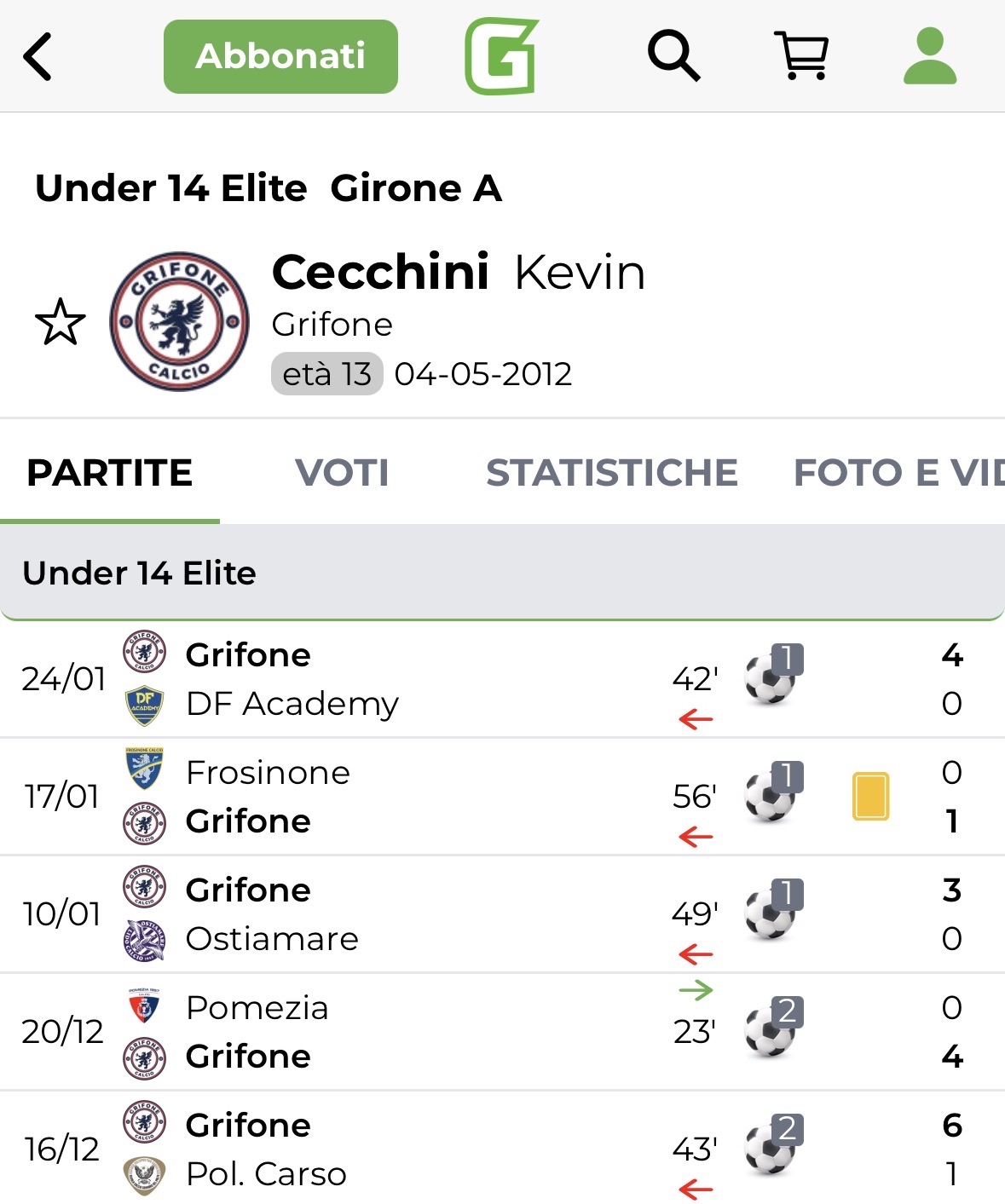Open the shopping cart
1005x1204 pixels.
(800, 56)
